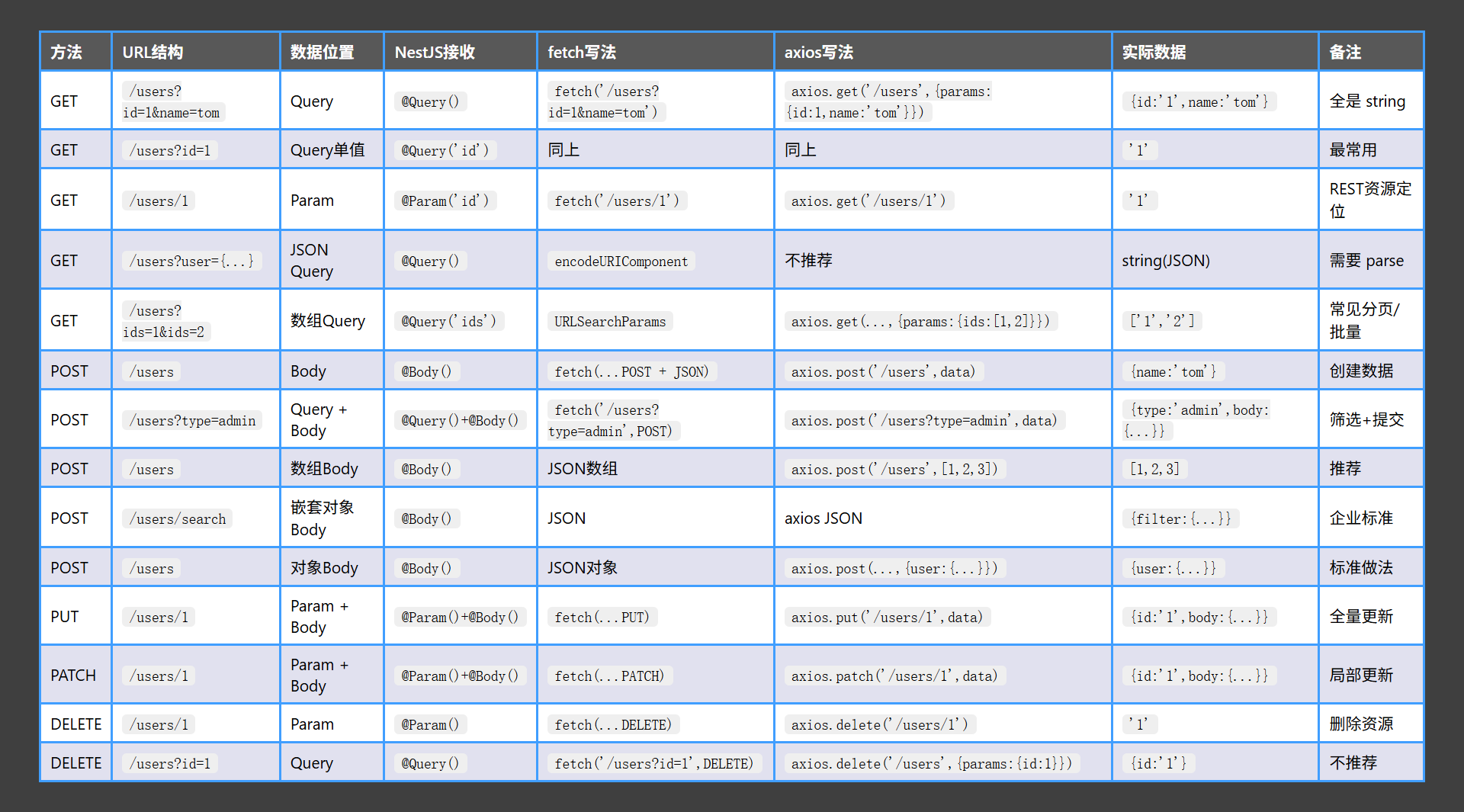Image resolution: width=1464 pixels, height=812 pixels.
Task: Click the 删除资源 note cell
Action: [1371, 724]
